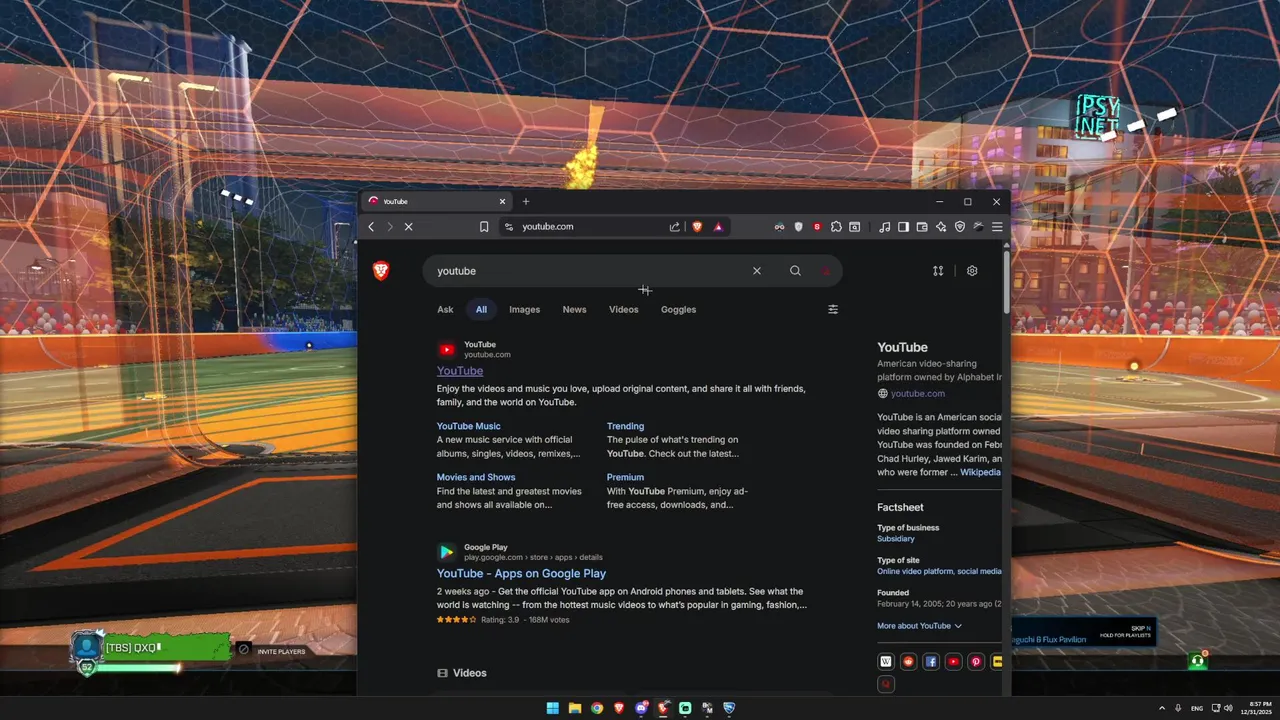Switch to the Goggles tab
Image resolution: width=1280 pixels, height=720 pixels.
click(x=678, y=310)
